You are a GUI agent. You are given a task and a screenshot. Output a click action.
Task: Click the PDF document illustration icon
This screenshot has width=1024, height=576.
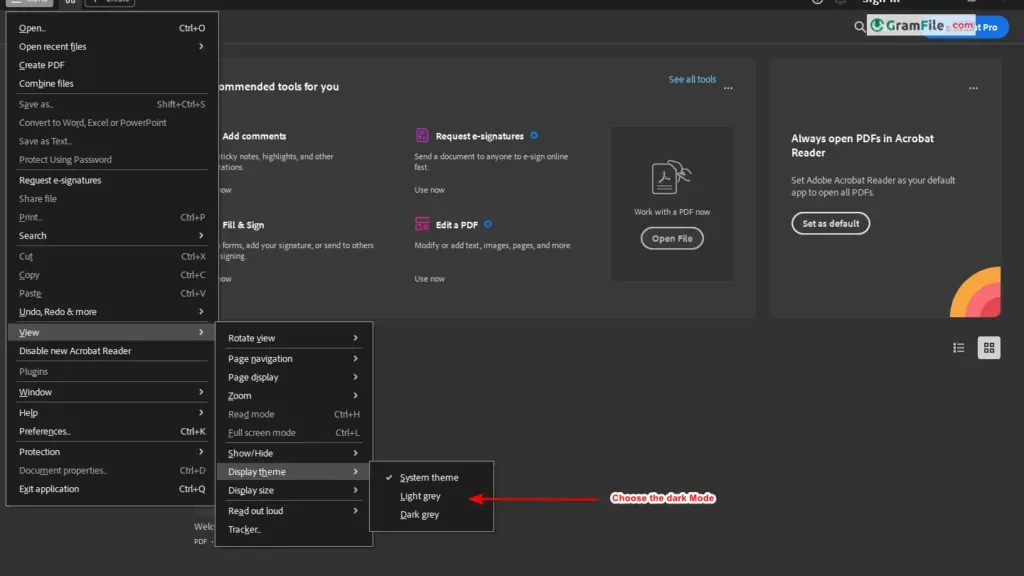click(x=671, y=178)
